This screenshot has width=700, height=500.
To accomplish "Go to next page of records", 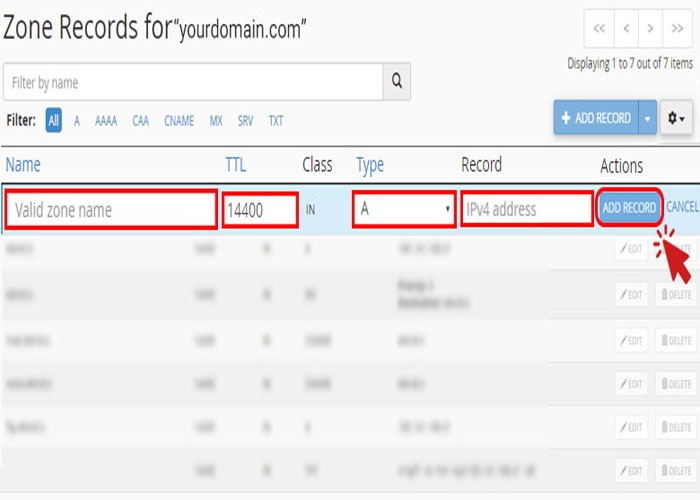I will click(651, 29).
